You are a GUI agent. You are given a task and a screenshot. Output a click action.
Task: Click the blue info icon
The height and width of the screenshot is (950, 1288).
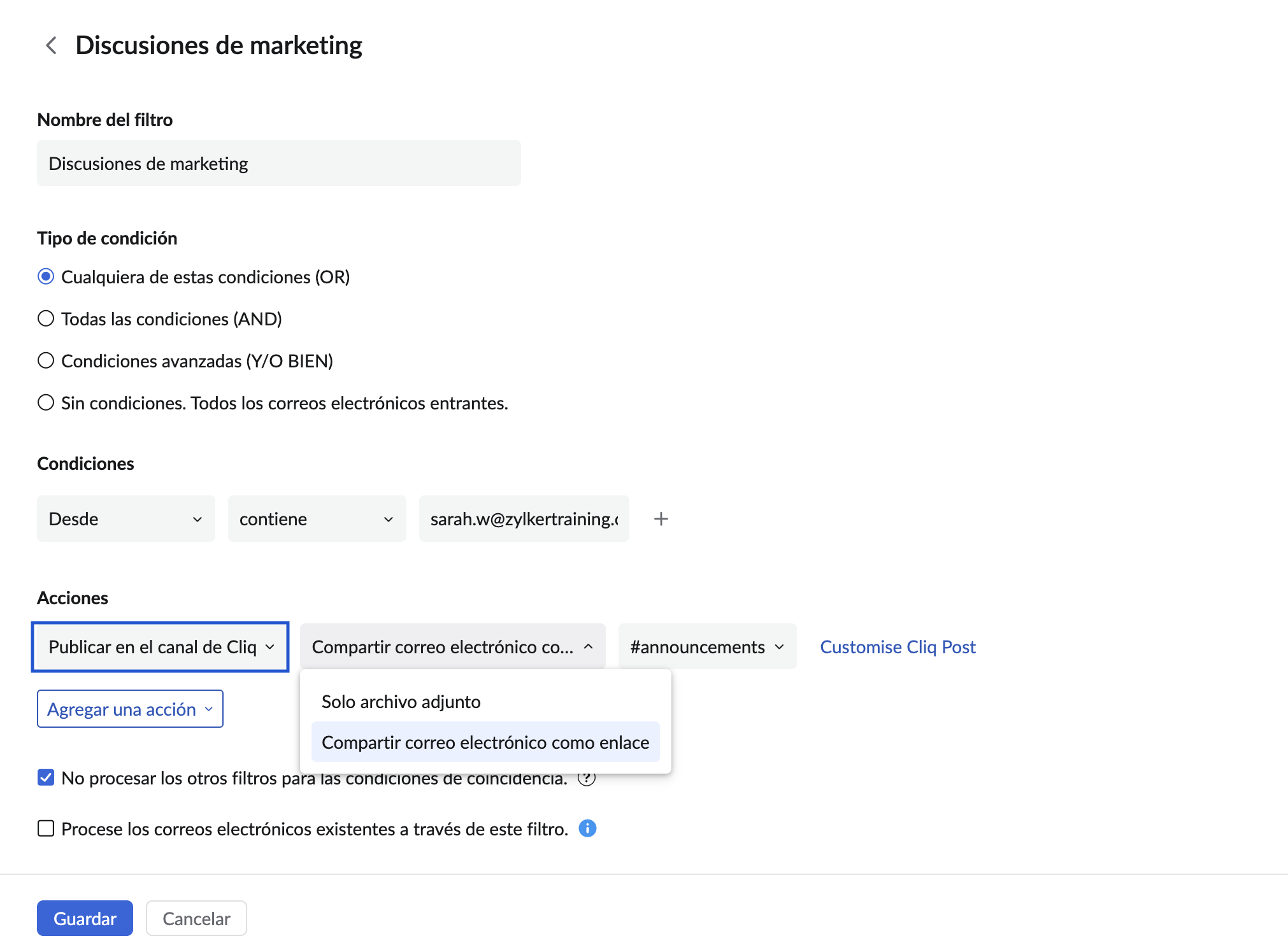click(x=587, y=828)
